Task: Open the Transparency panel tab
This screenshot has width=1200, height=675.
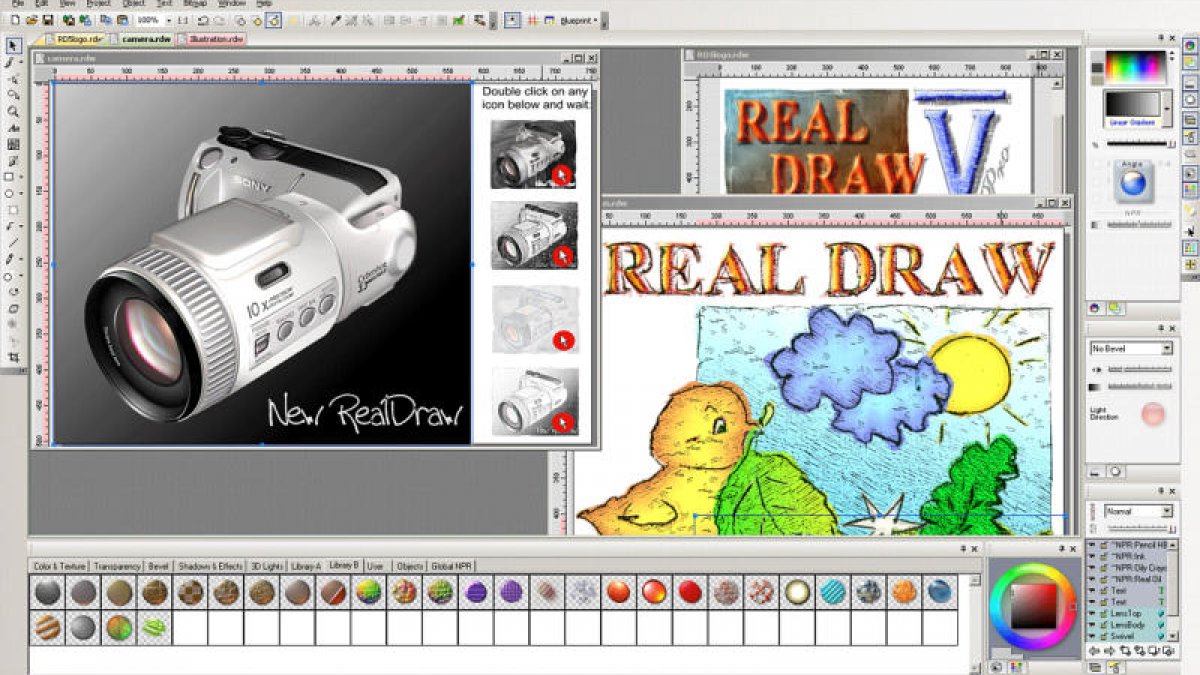Action: [x=117, y=566]
